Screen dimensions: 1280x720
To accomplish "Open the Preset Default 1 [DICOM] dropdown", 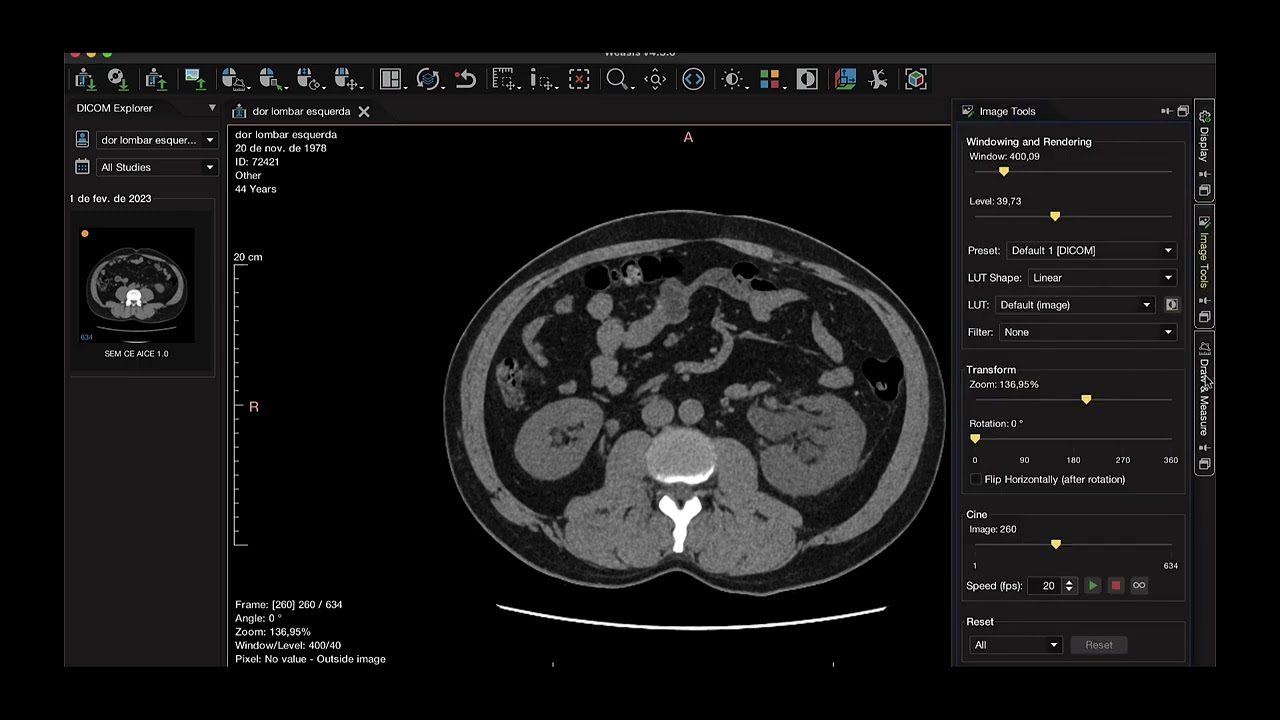I will click(1092, 251).
